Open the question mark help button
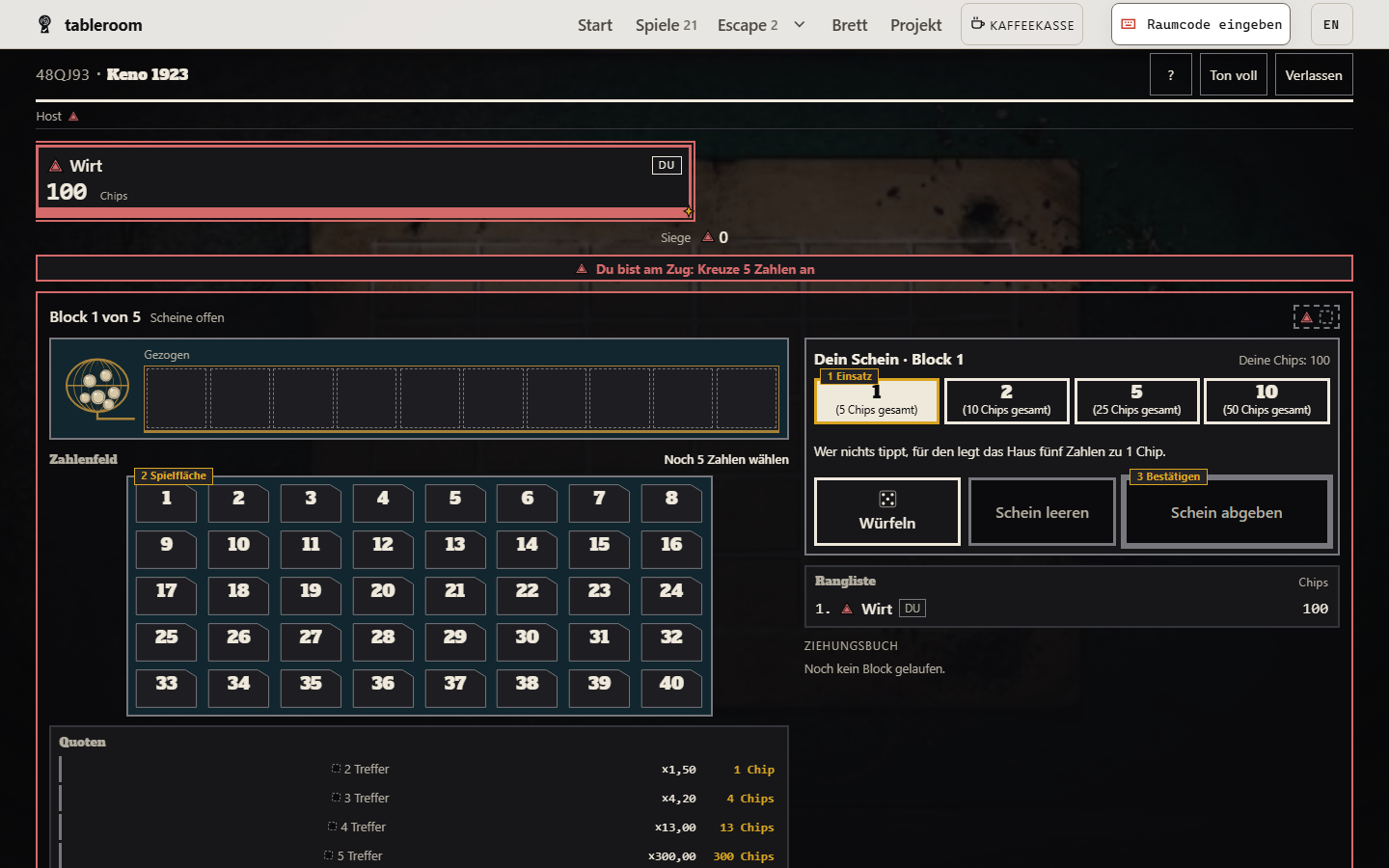 pos(1171,75)
